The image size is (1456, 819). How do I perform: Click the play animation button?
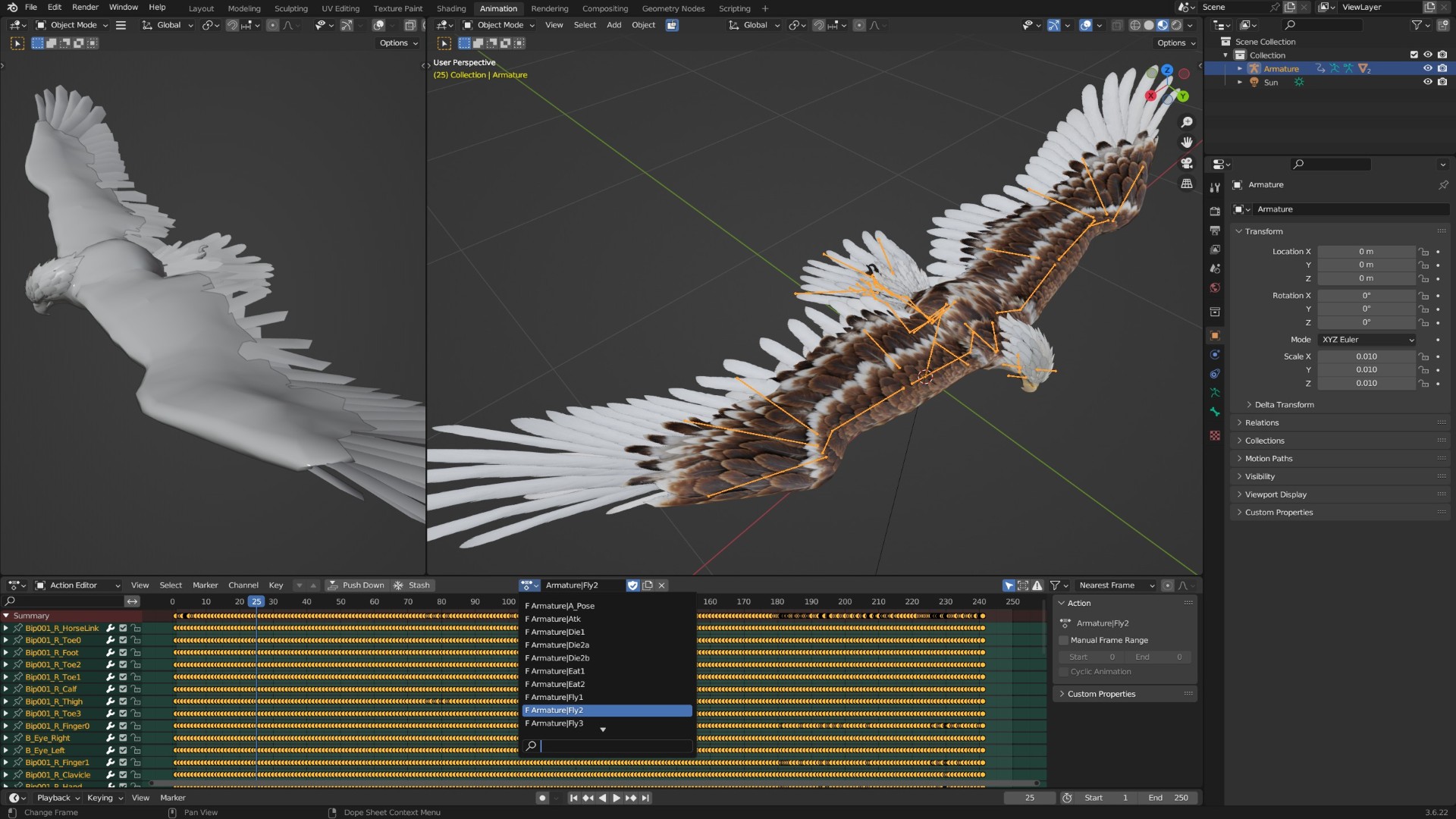pos(617,798)
